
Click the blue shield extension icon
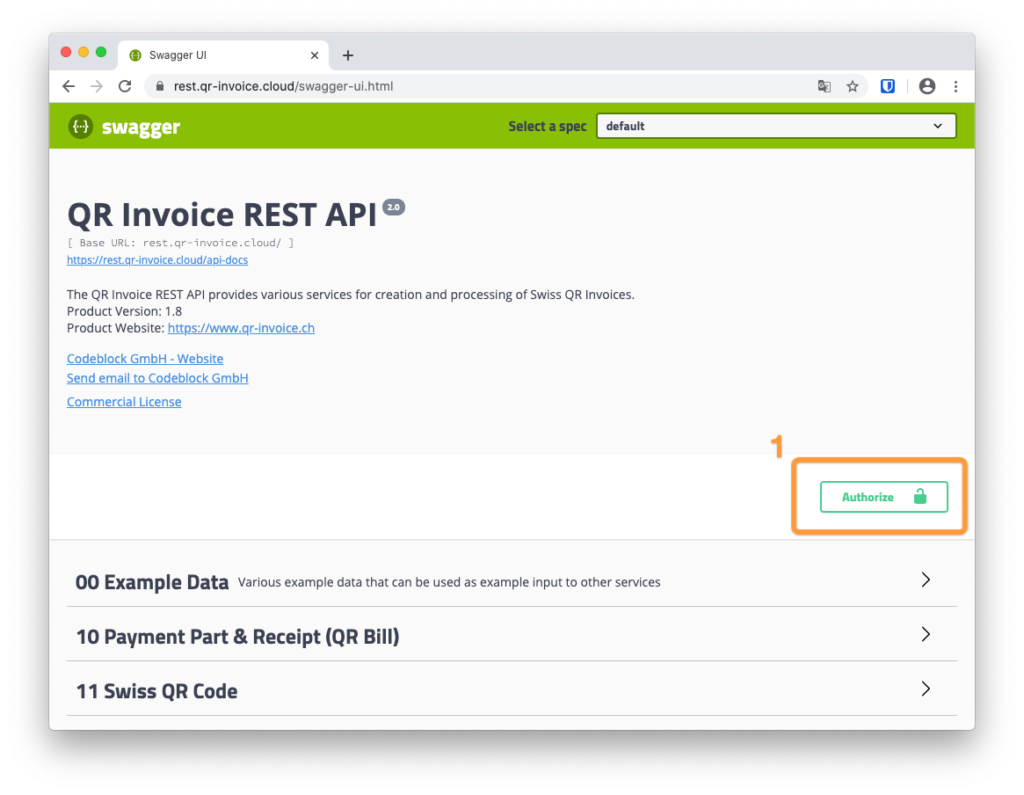pyautogui.click(x=887, y=87)
